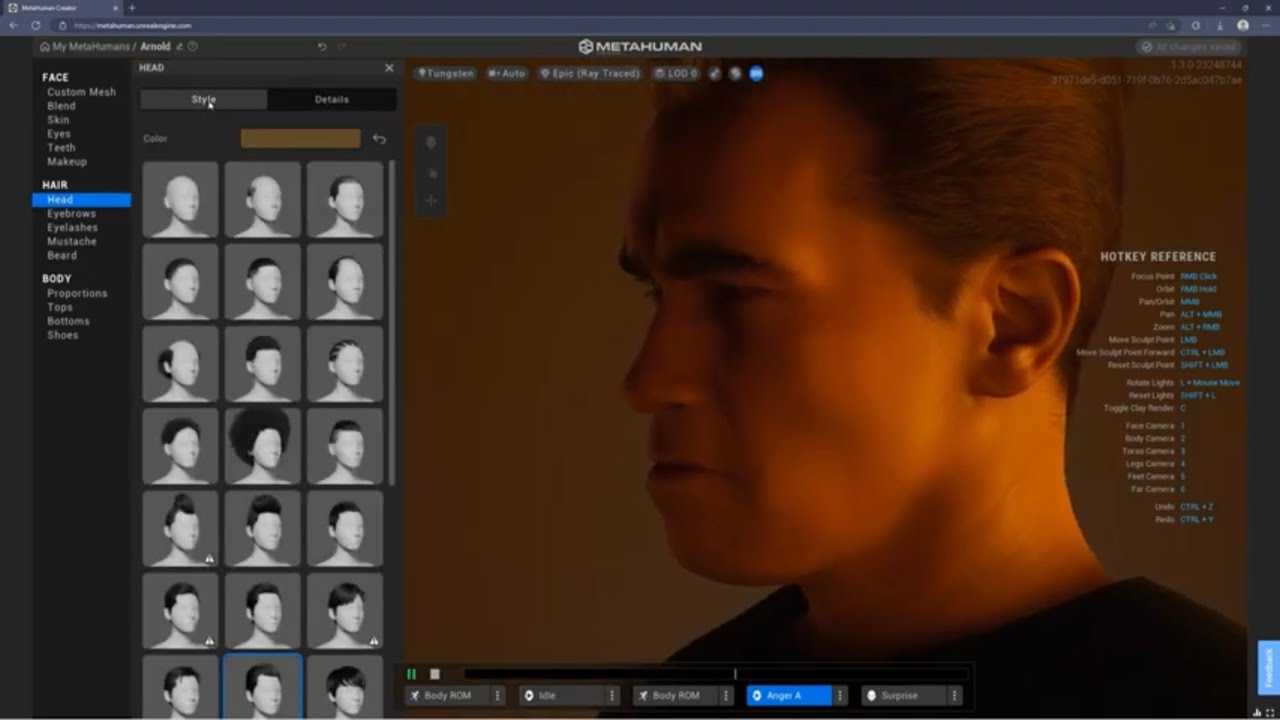Open the hair Color swatch picker
The height and width of the screenshot is (720, 1280).
pyautogui.click(x=301, y=139)
